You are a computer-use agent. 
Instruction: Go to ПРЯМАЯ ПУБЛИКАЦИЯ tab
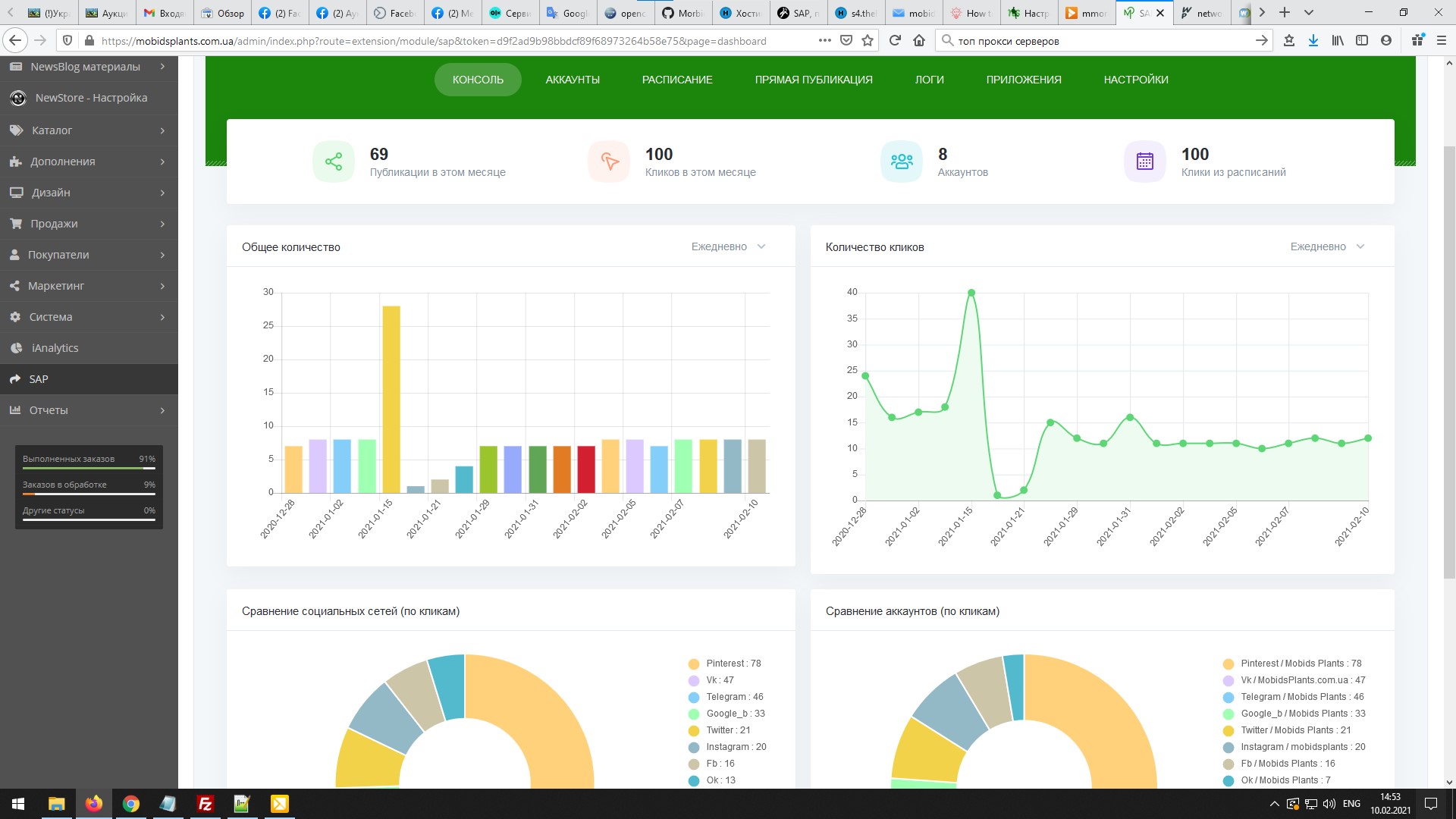click(814, 80)
